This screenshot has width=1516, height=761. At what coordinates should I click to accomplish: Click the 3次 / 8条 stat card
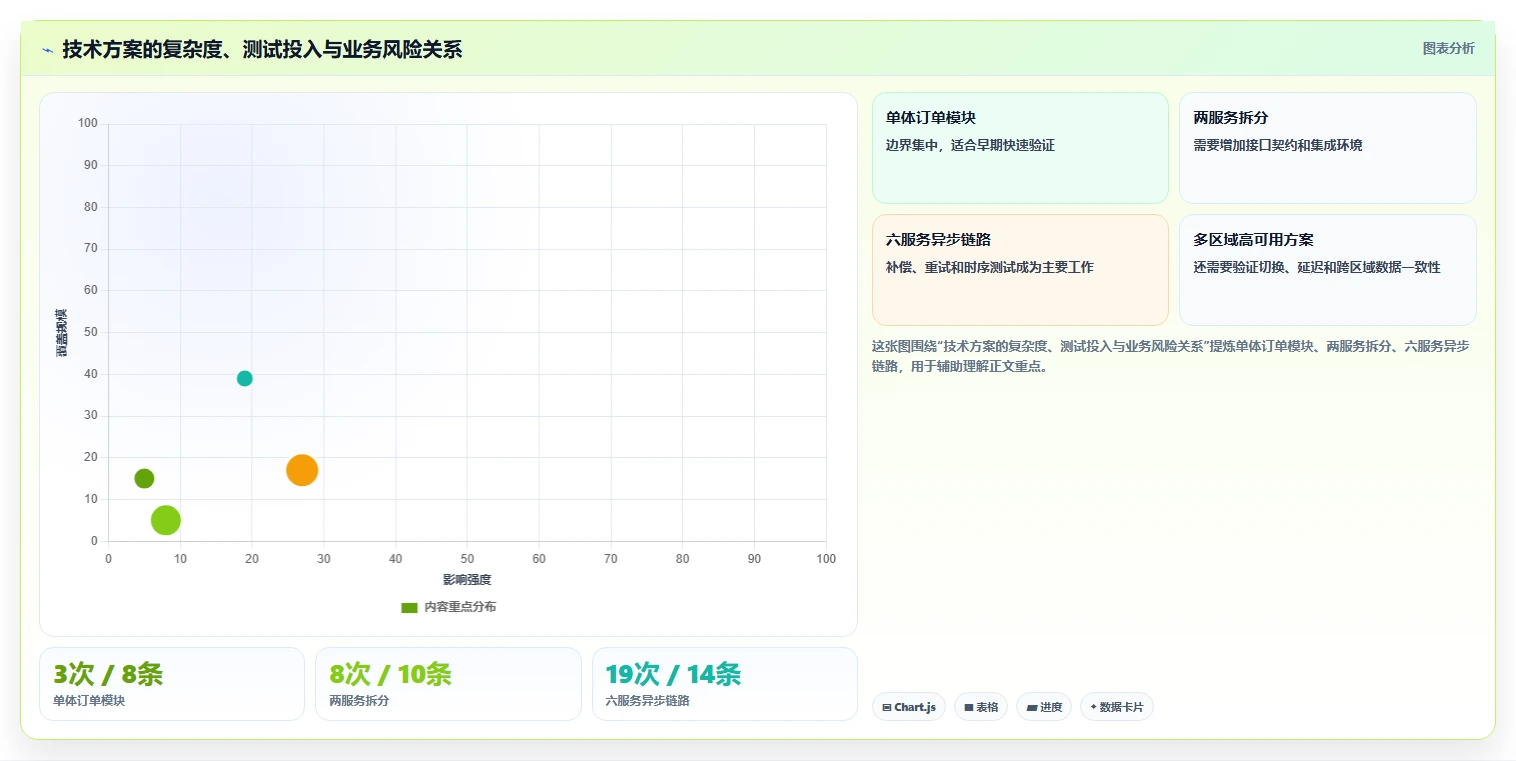(x=172, y=684)
